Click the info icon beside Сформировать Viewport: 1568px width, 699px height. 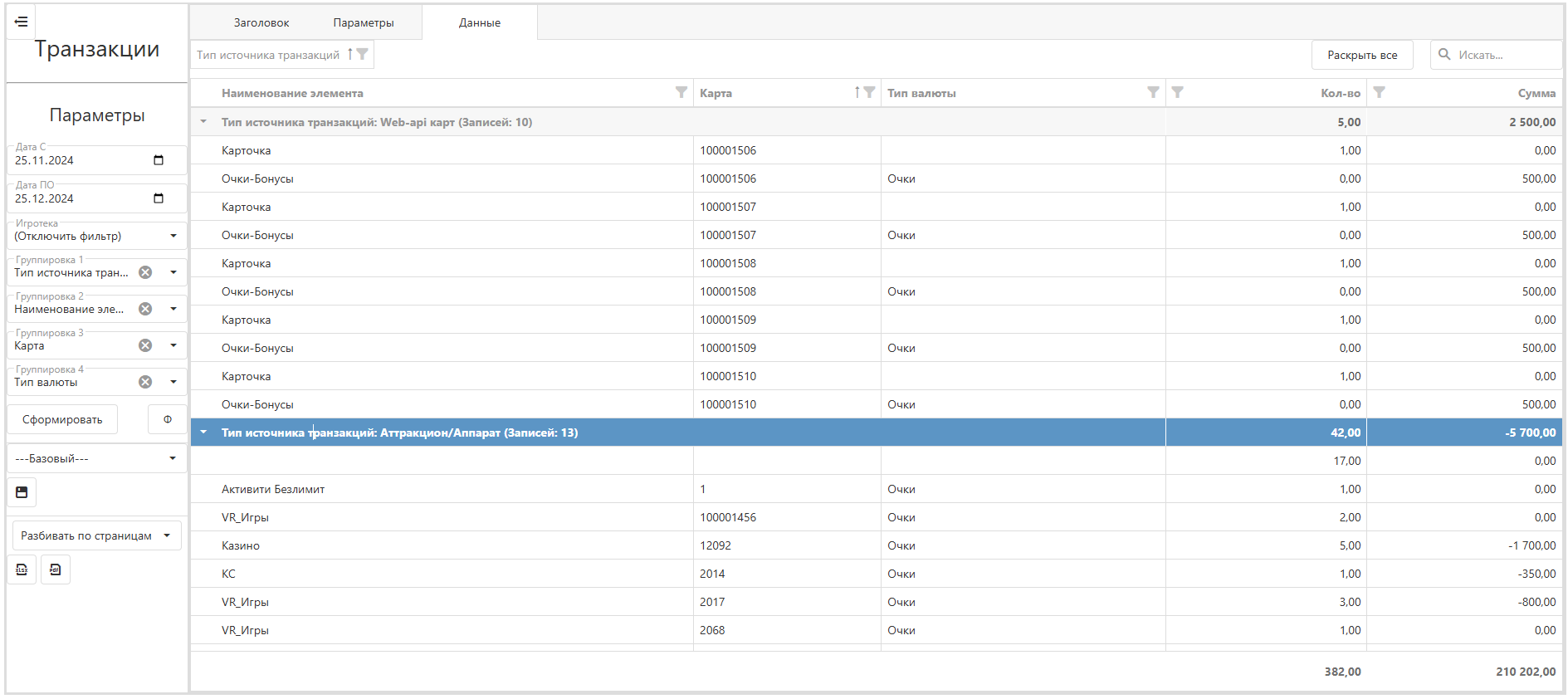tap(168, 419)
